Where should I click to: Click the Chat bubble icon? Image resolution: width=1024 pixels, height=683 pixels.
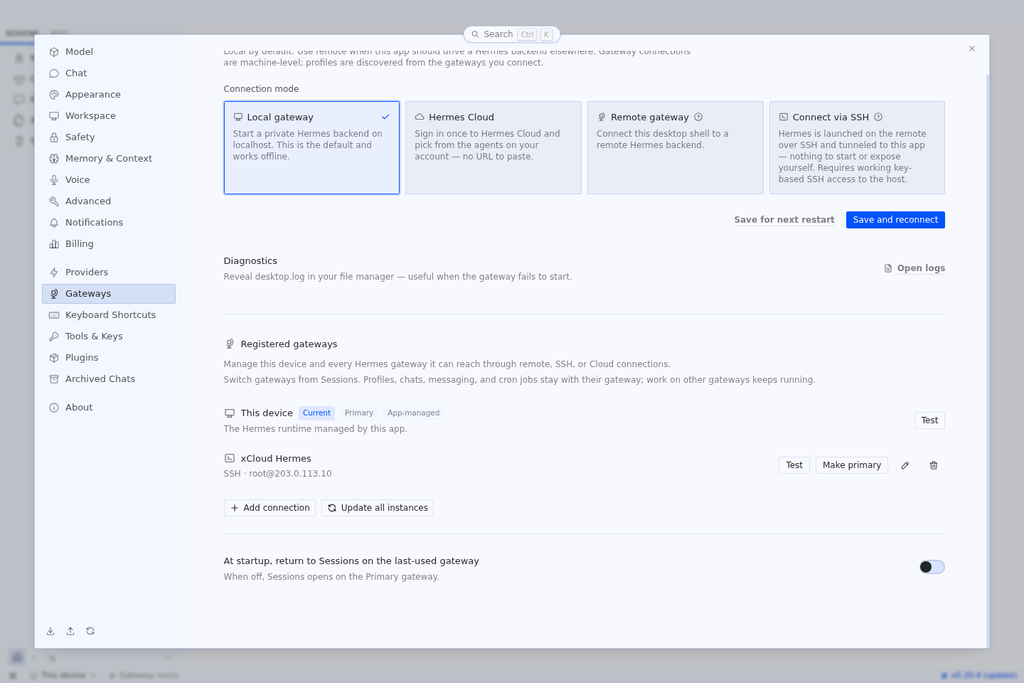tap(54, 73)
